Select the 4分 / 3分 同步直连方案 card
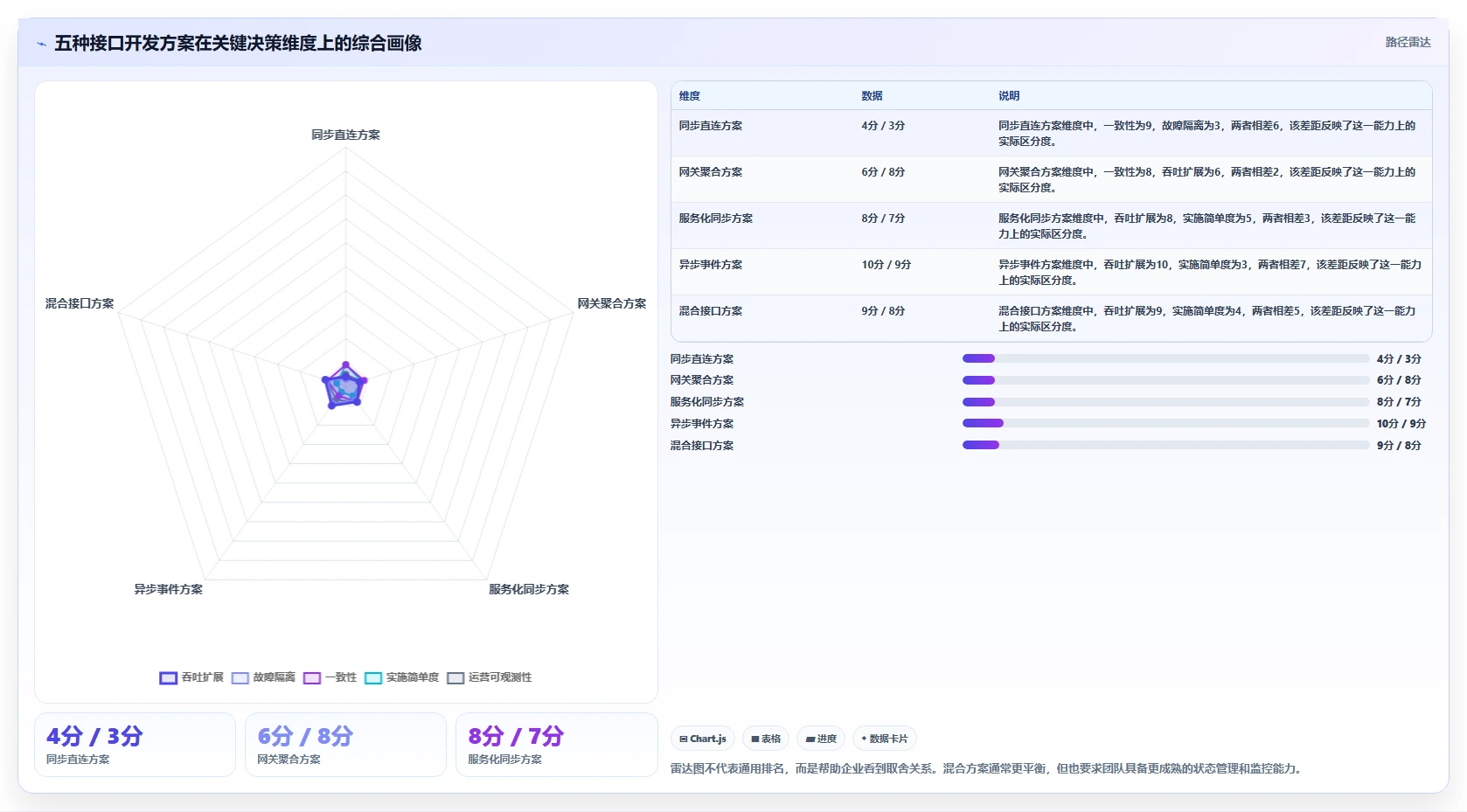Image resolution: width=1467 pixels, height=812 pixels. click(x=135, y=745)
